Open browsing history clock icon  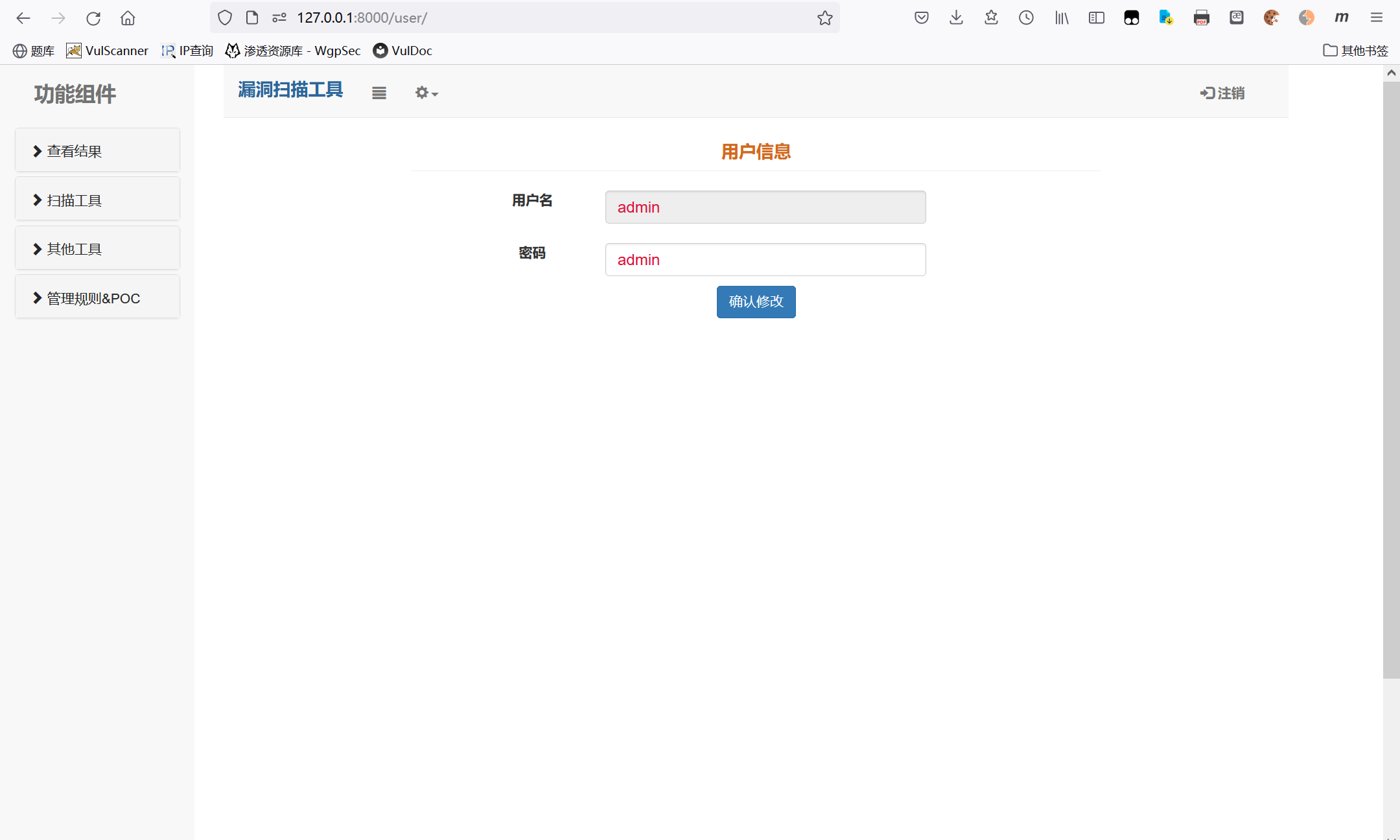point(1026,18)
